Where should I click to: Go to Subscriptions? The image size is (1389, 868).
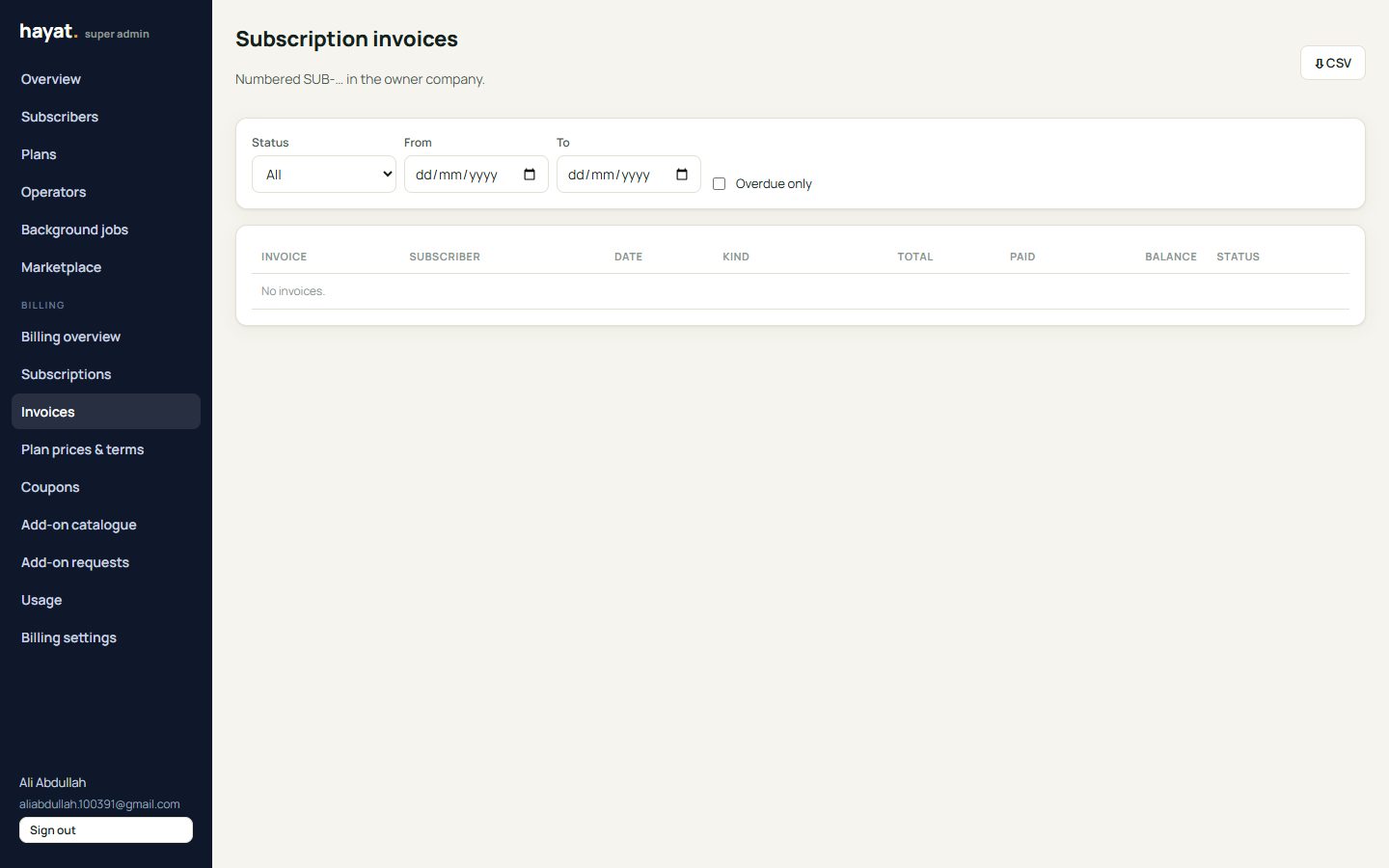[106, 374]
